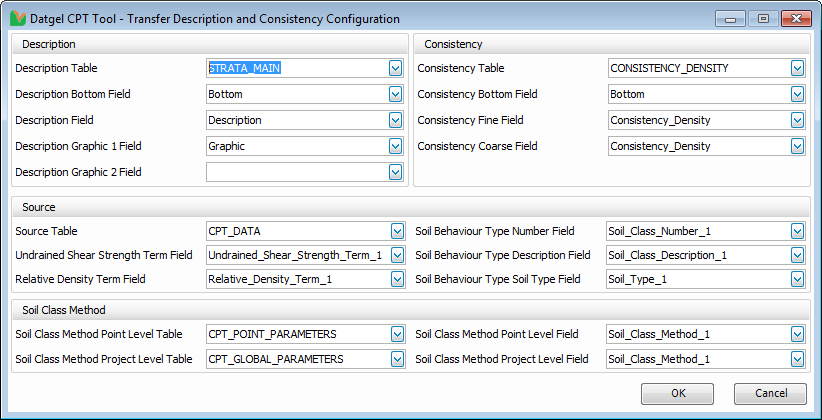Image resolution: width=822 pixels, height=420 pixels.
Task: Open the empty Description Graphic 2 Field dropdown
Action: tap(396, 172)
